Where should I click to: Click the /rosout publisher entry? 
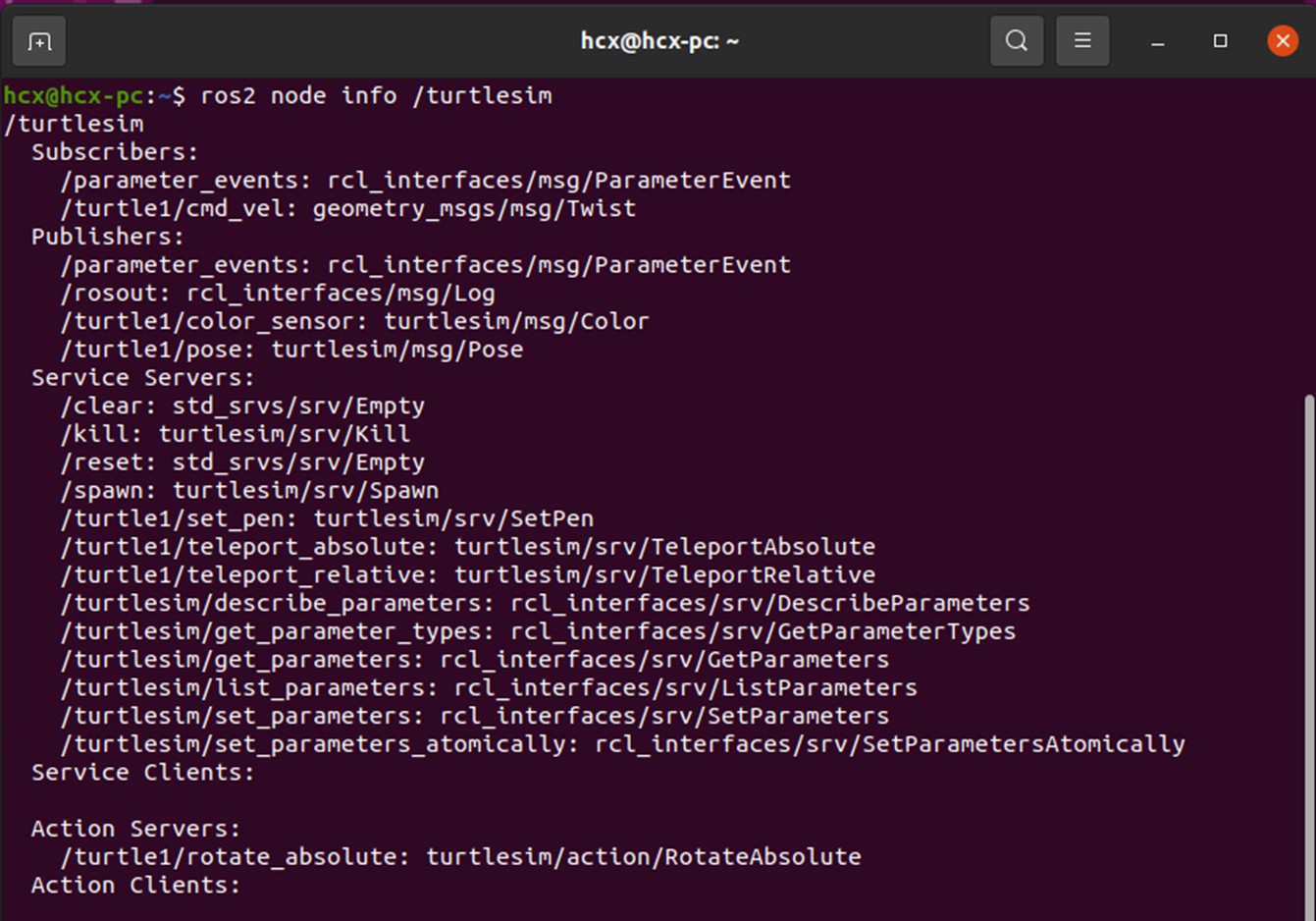pos(278,294)
